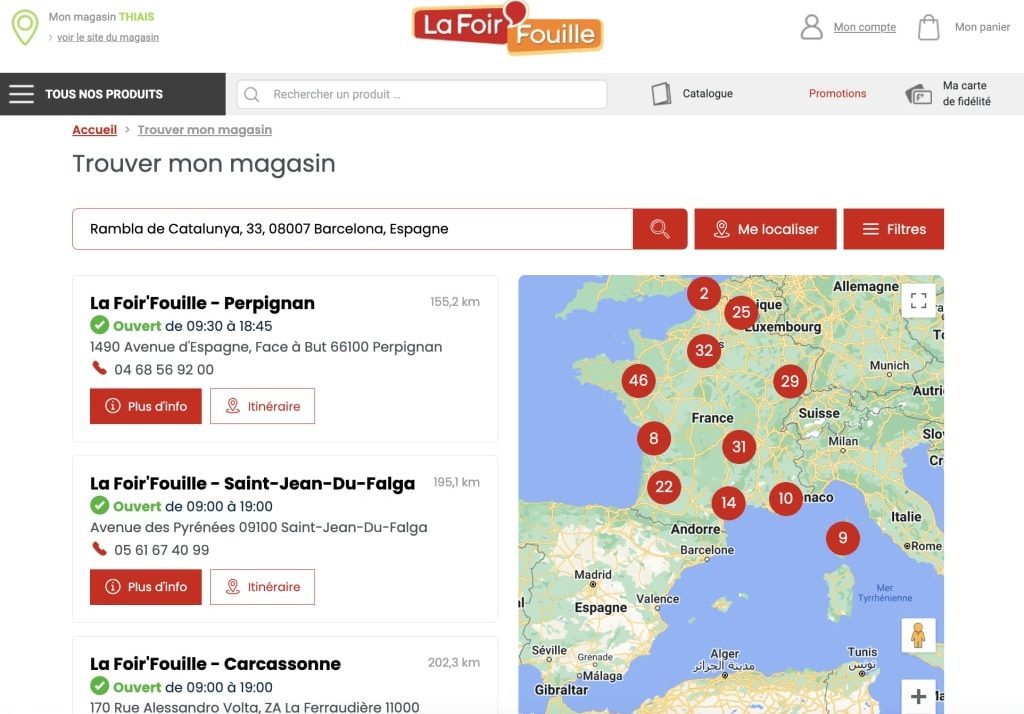Click the Barcelone label on the map
This screenshot has height=714, width=1024.
[x=707, y=550]
